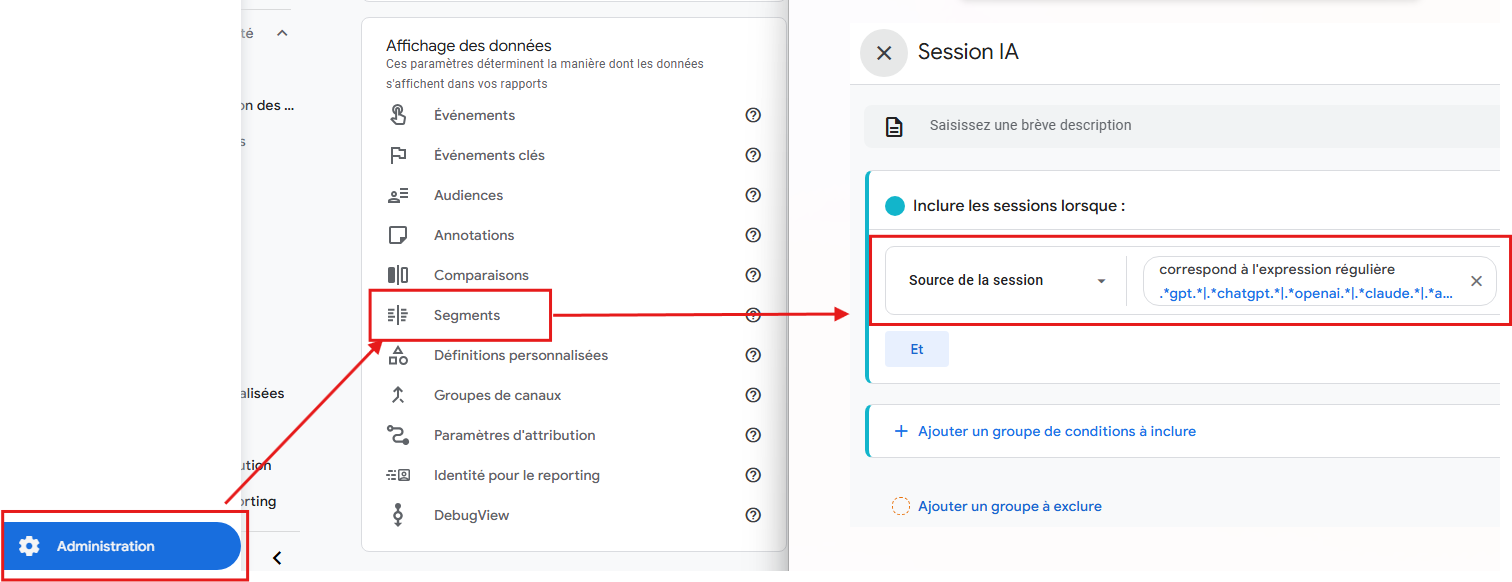
Task: Click 'Ajouter un groupe de conditions à inclure'
Action: tap(1050, 430)
